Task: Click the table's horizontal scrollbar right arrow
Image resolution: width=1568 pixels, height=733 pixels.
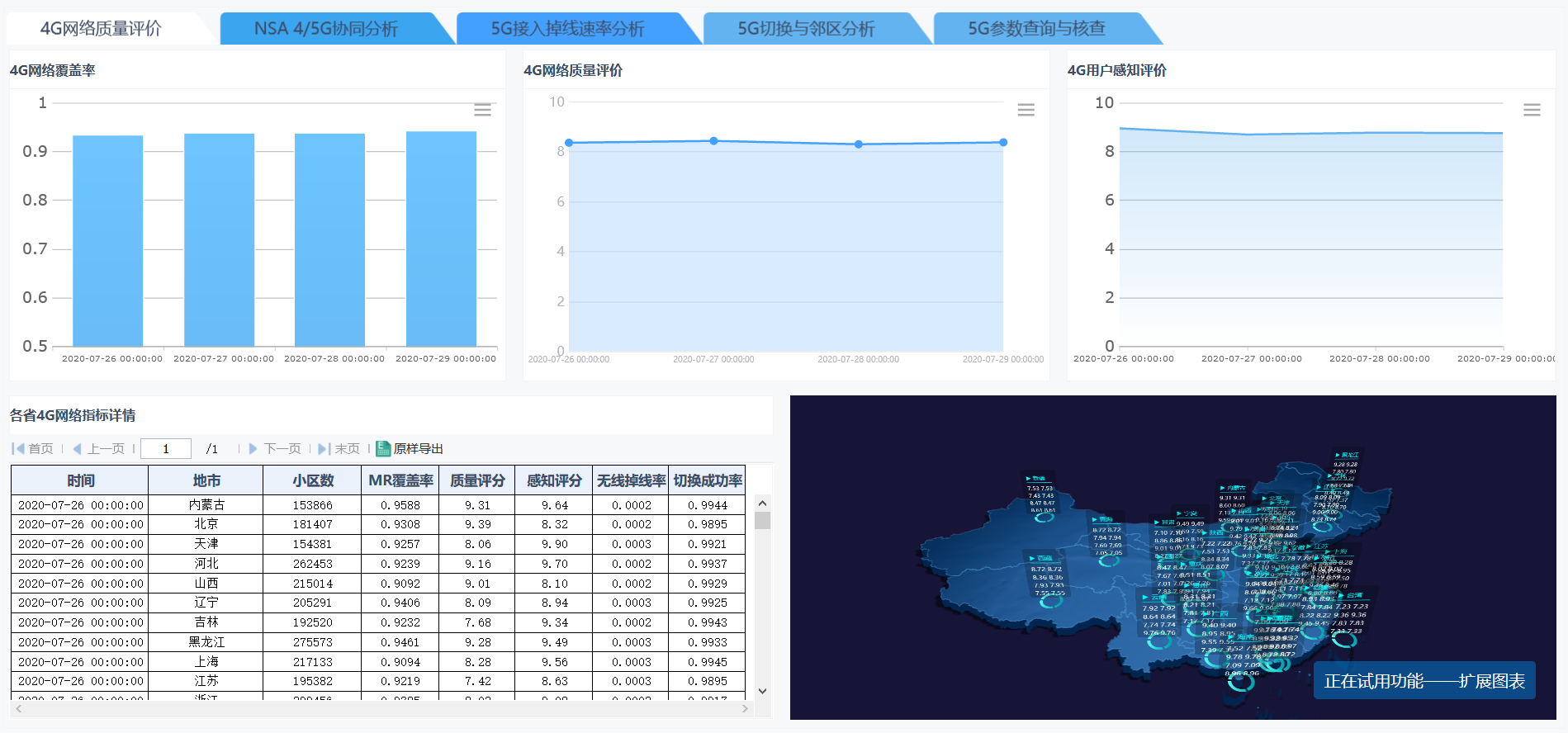Action: (x=745, y=709)
